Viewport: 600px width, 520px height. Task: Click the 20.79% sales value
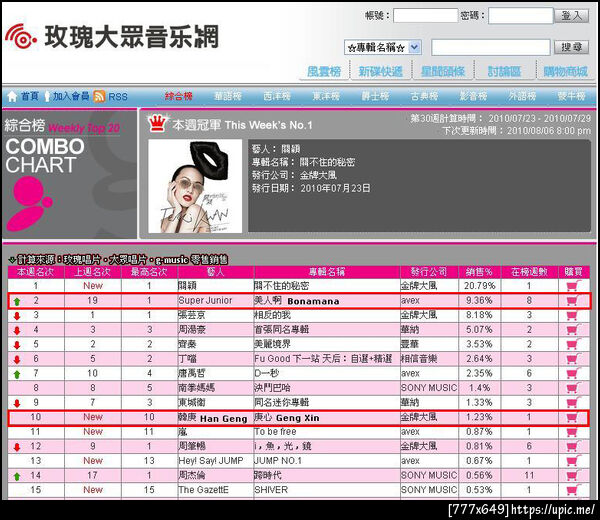click(480, 286)
